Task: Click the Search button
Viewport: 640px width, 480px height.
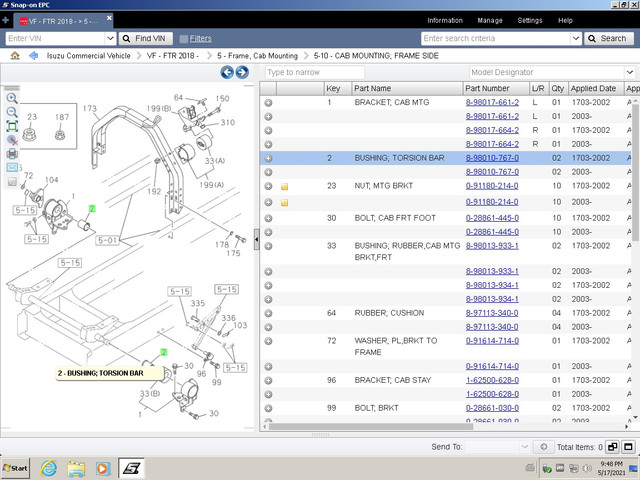Action: point(609,38)
